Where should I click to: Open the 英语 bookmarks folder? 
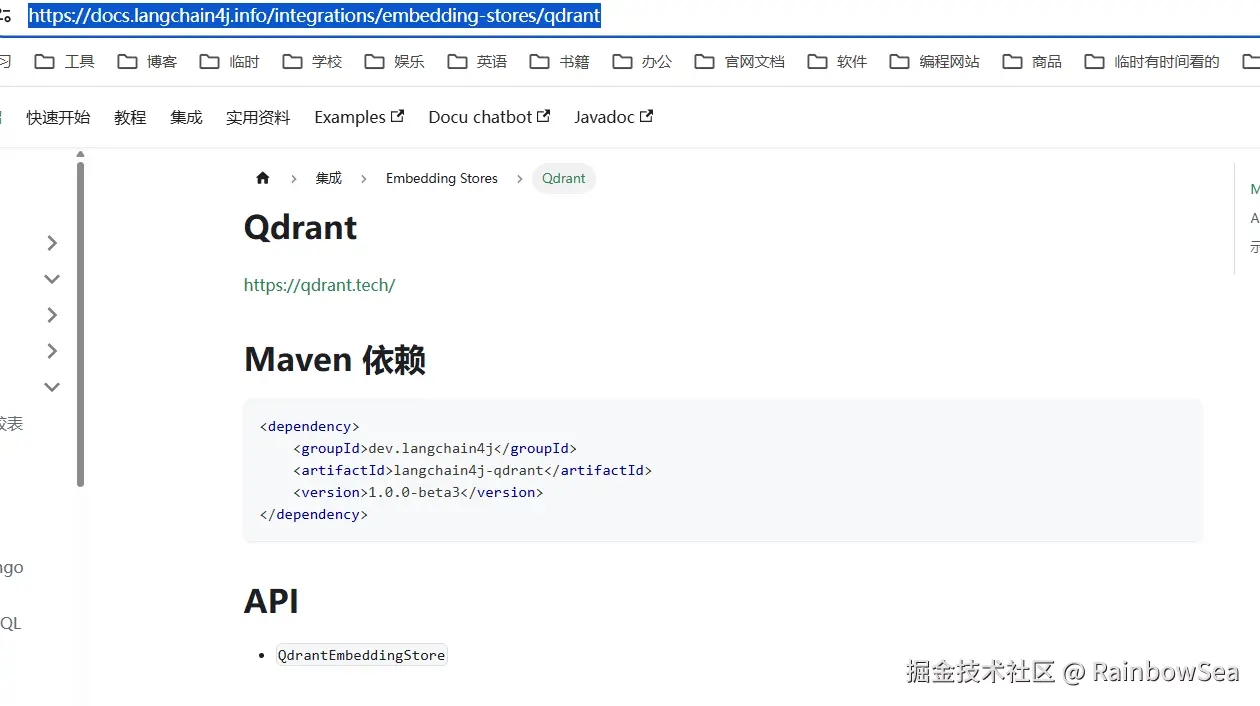pos(478,62)
